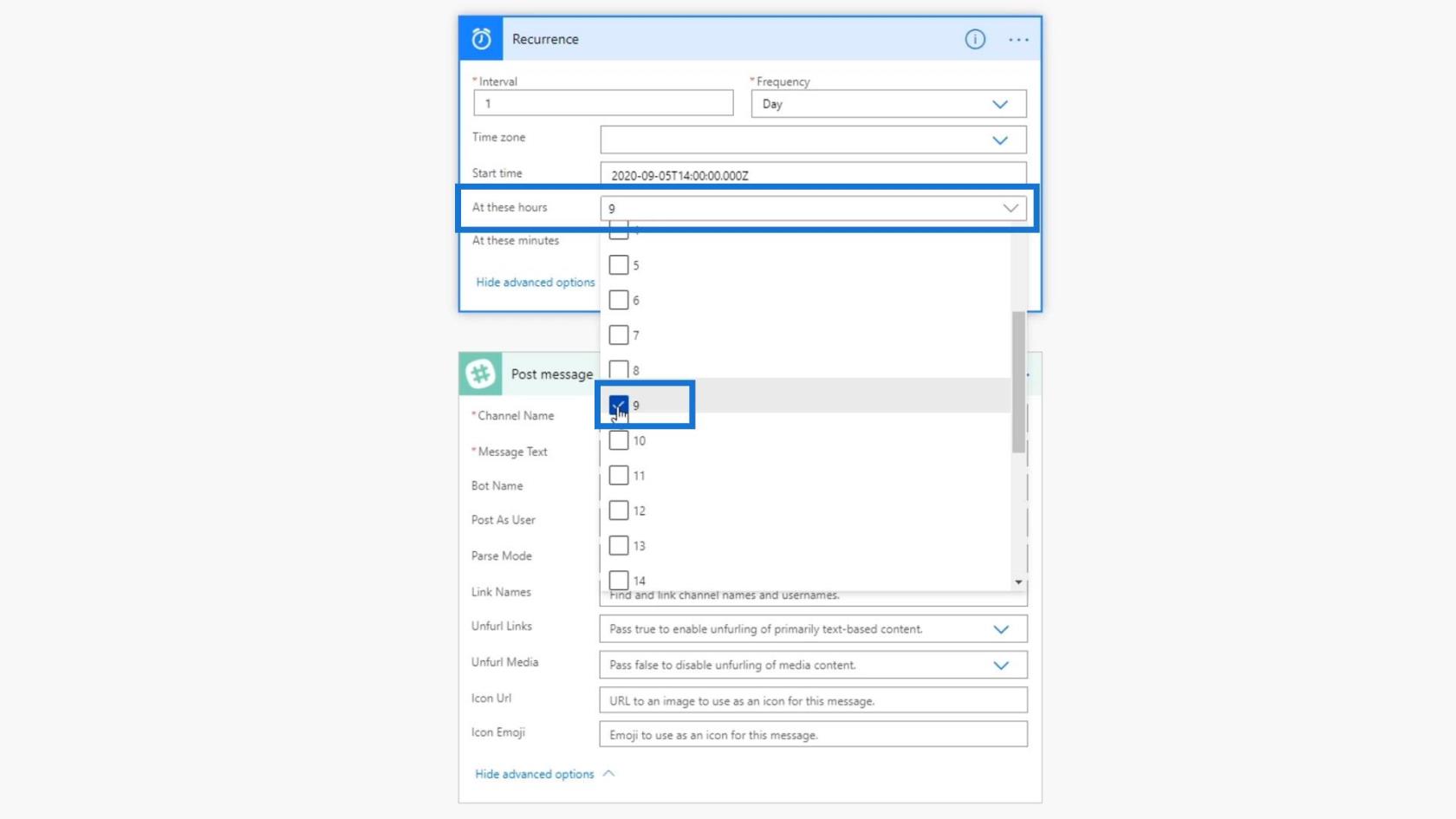Click the Start time label
The height and width of the screenshot is (819, 1456).
coord(497,173)
